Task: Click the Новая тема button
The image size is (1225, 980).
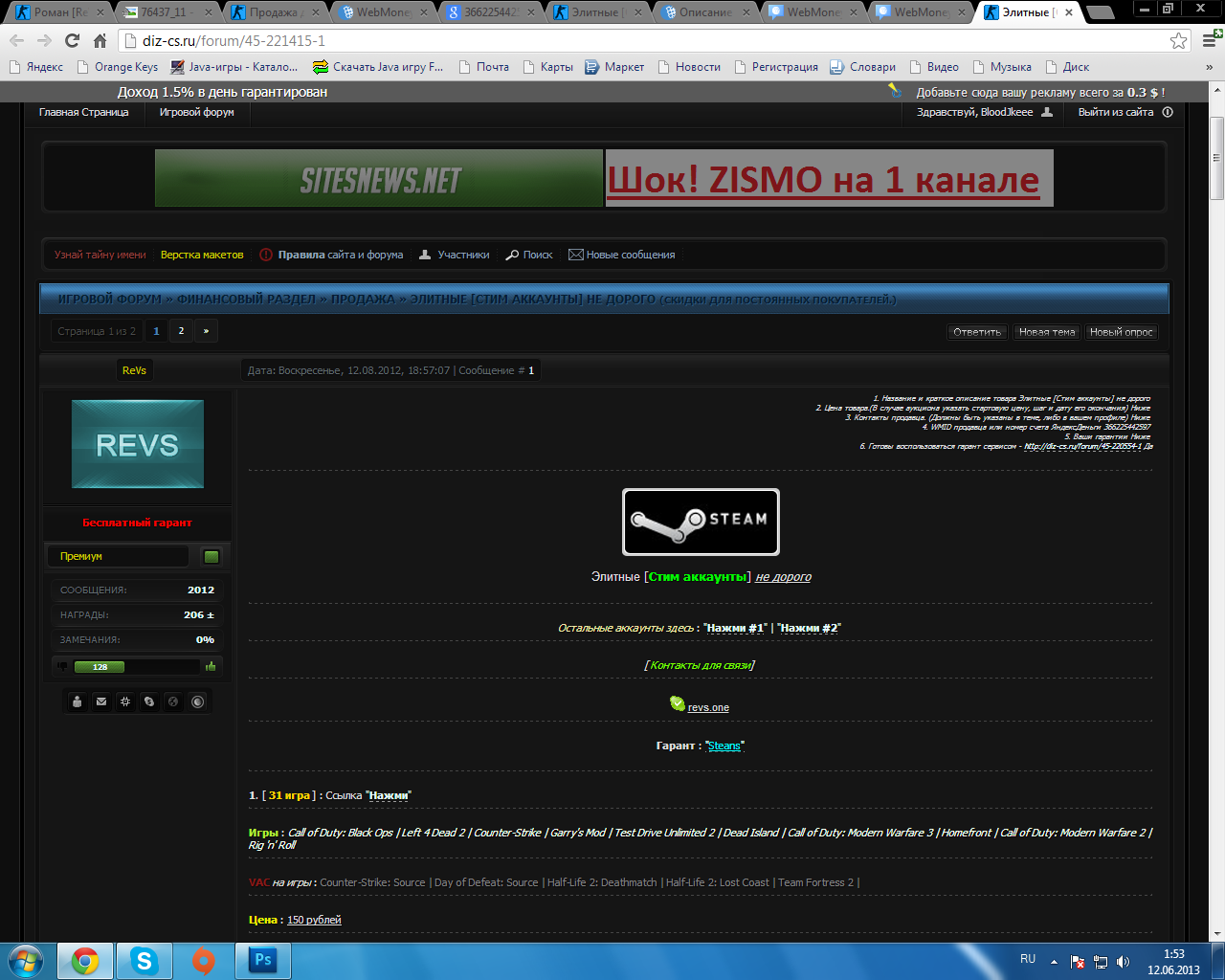Action: [x=1047, y=332]
